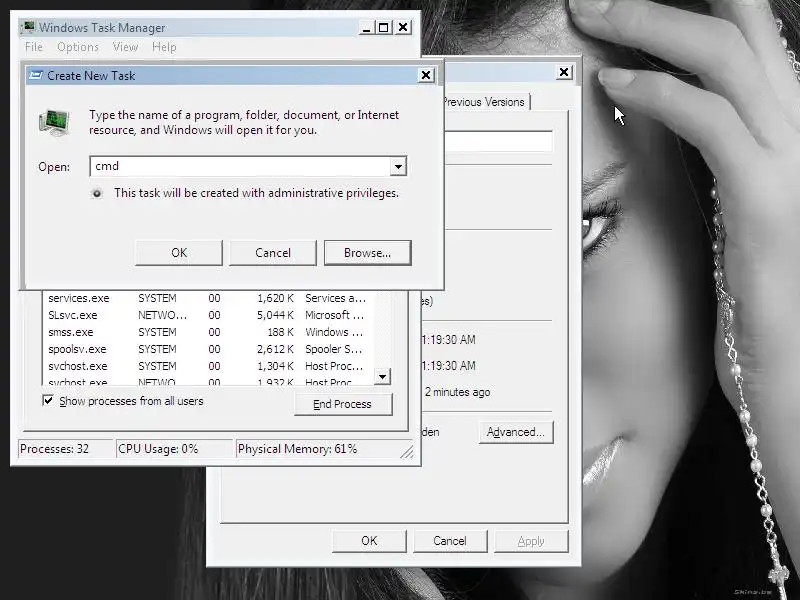800x600 pixels.
Task: Click Cancel in the Properties window
Action: [x=450, y=541]
